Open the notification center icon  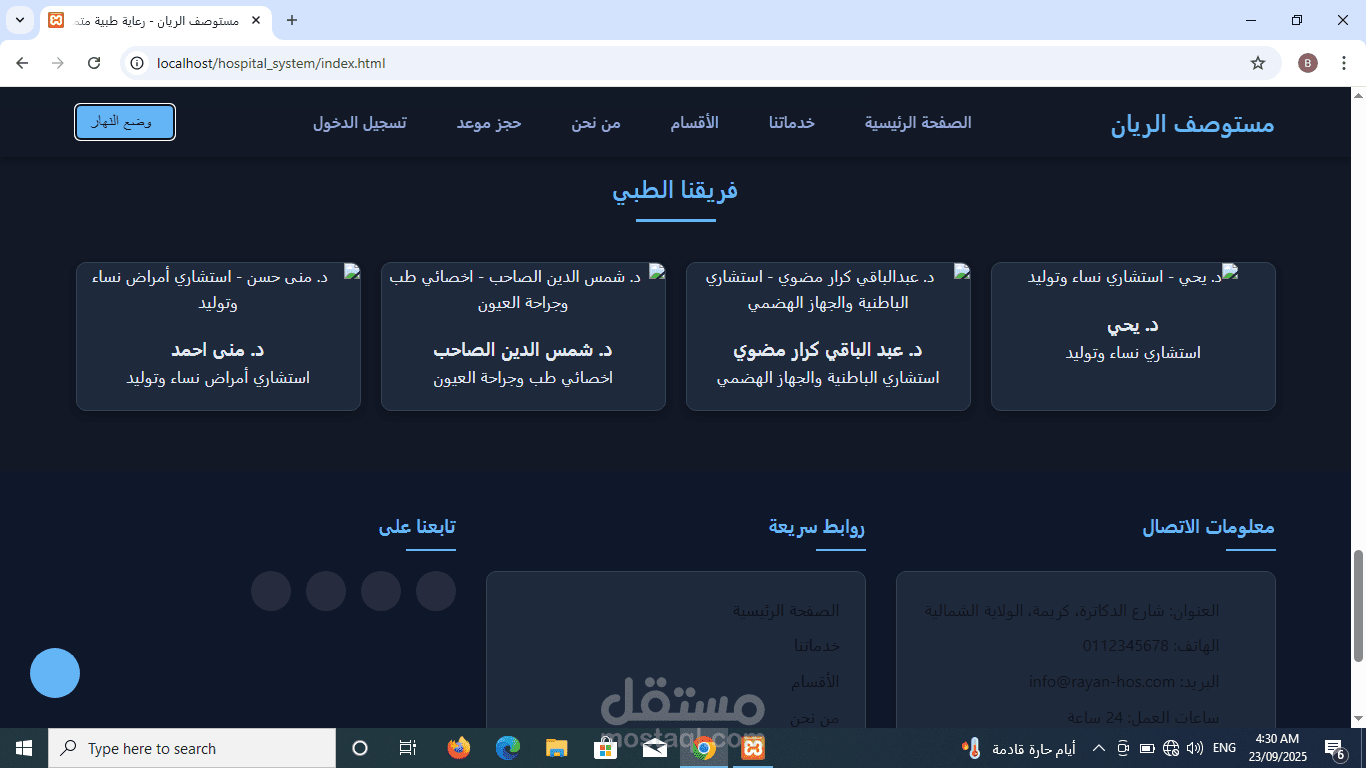tap(1335, 748)
